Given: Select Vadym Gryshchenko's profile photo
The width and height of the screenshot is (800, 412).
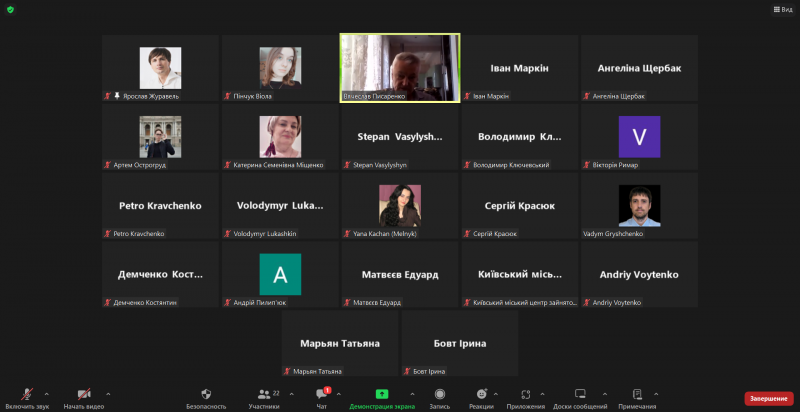Looking at the screenshot, I should coord(639,205).
